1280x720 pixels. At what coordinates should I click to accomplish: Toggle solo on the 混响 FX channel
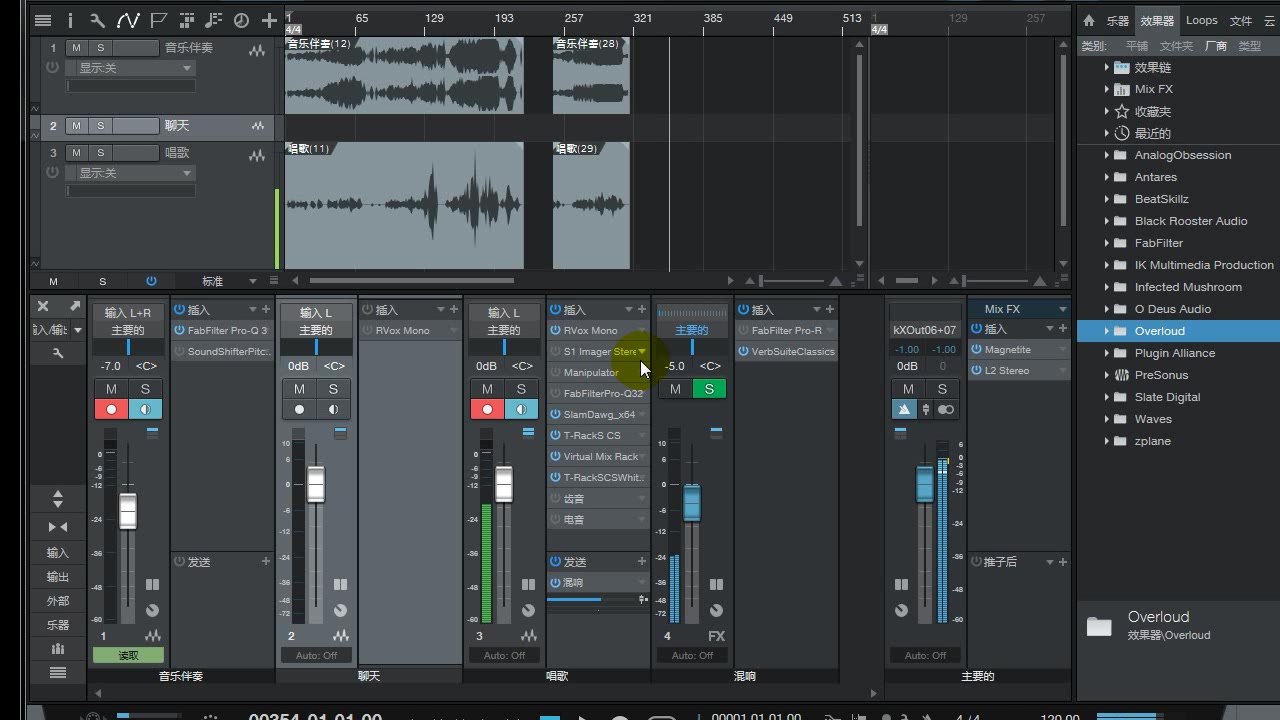(709, 389)
